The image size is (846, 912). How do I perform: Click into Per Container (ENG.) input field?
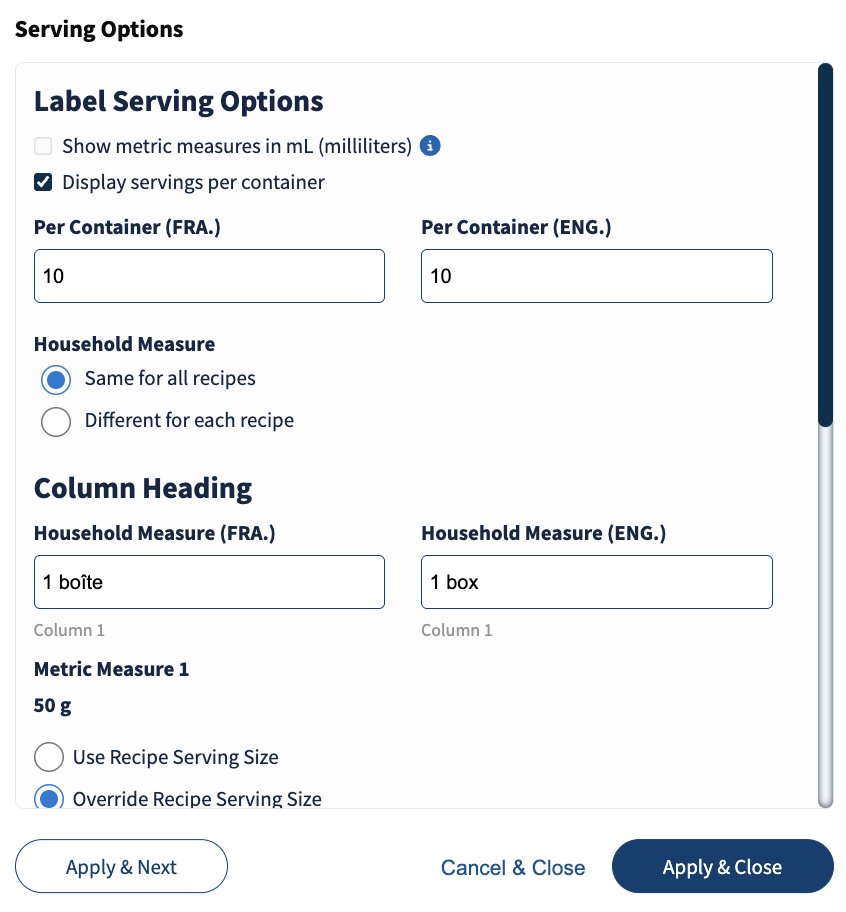point(596,276)
